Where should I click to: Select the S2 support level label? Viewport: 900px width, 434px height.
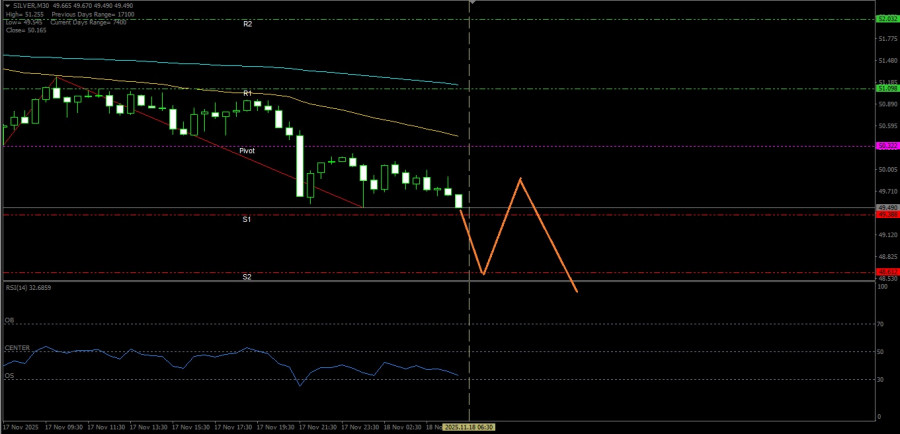tap(247, 277)
